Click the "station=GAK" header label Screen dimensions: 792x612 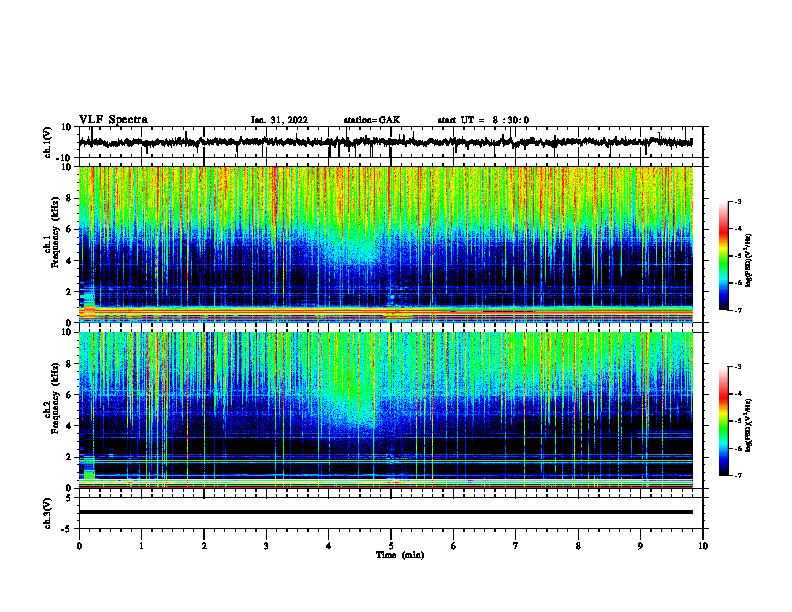pyautogui.click(x=372, y=120)
